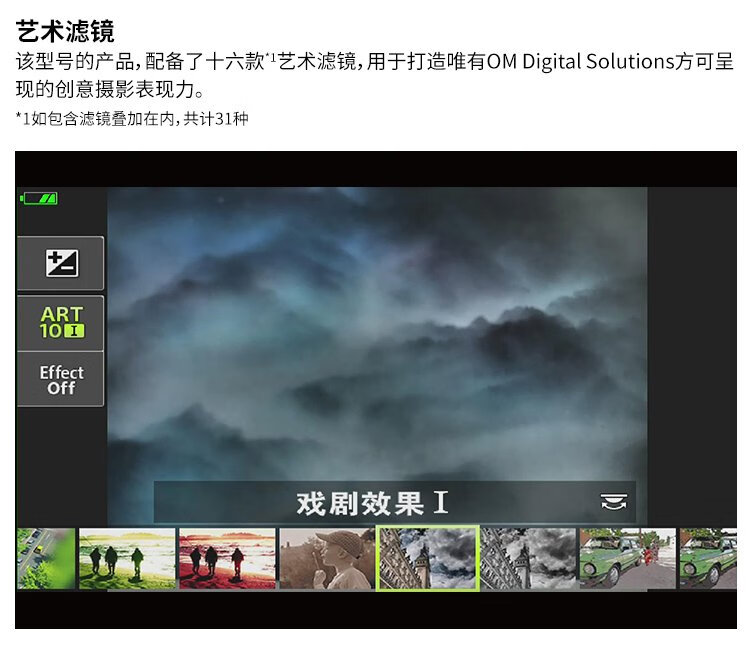Click the battery level indicator
Screen dimensions: 750x649
click(x=39, y=198)
